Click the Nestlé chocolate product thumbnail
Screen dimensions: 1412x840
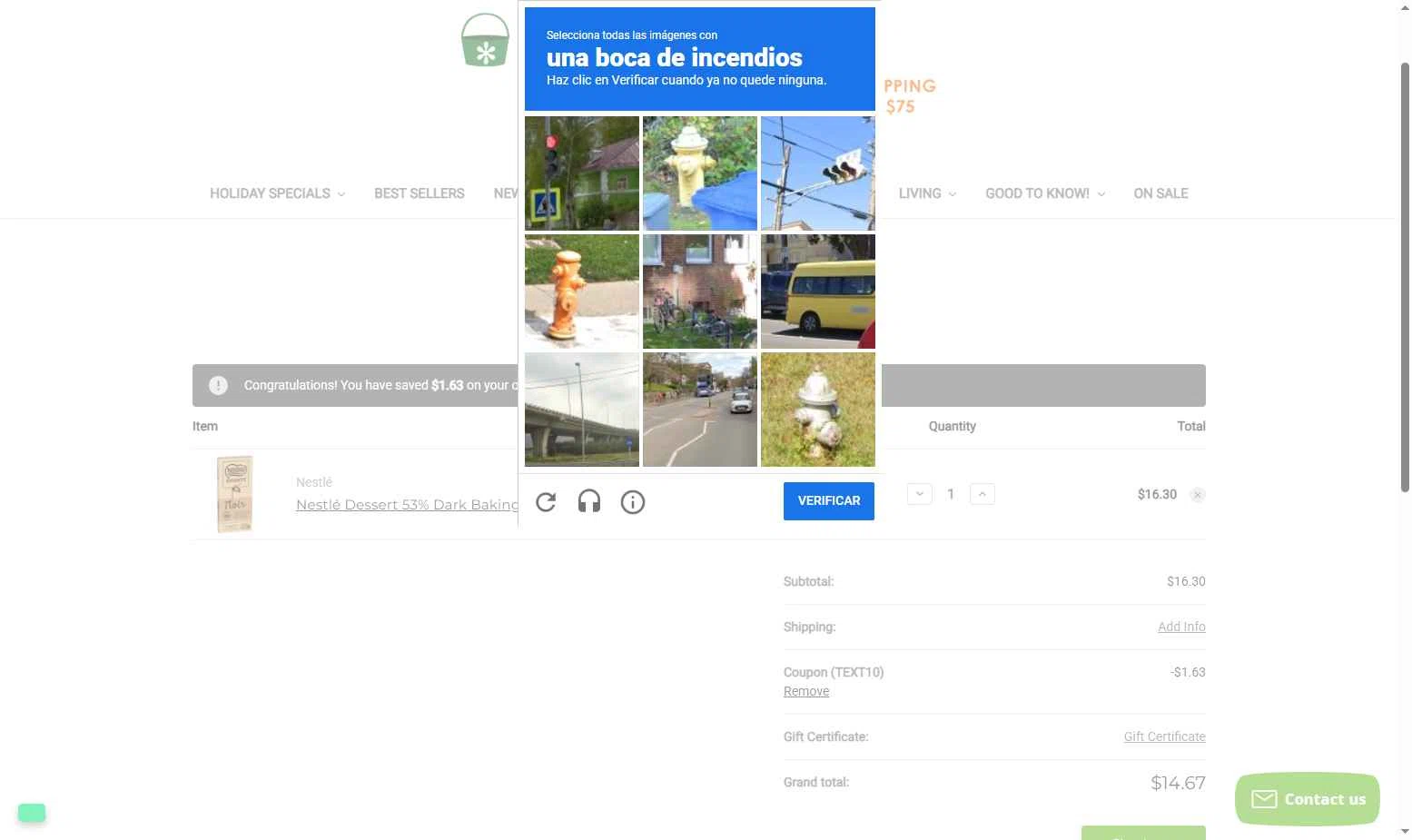pyautogui.click(x=235, y=494)
